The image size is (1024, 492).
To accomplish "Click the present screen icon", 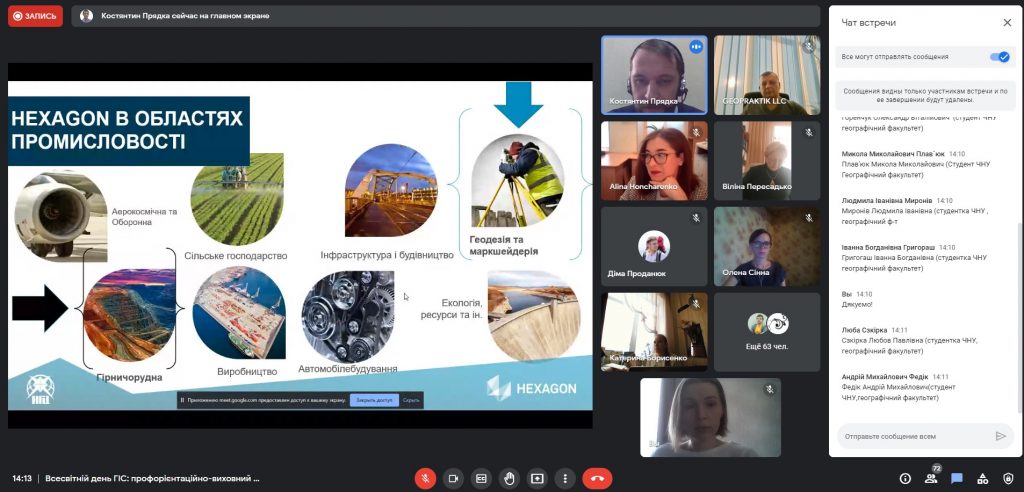I will [x=537, y=478].
